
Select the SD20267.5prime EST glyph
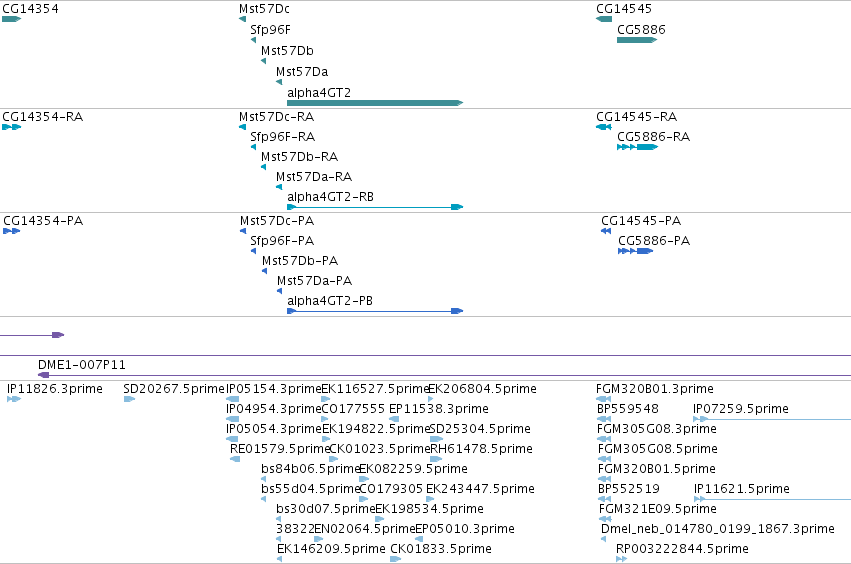point(129,399)
